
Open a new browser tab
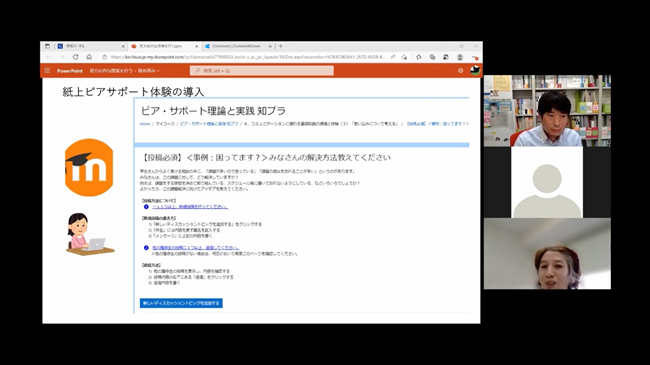point(281,46)
